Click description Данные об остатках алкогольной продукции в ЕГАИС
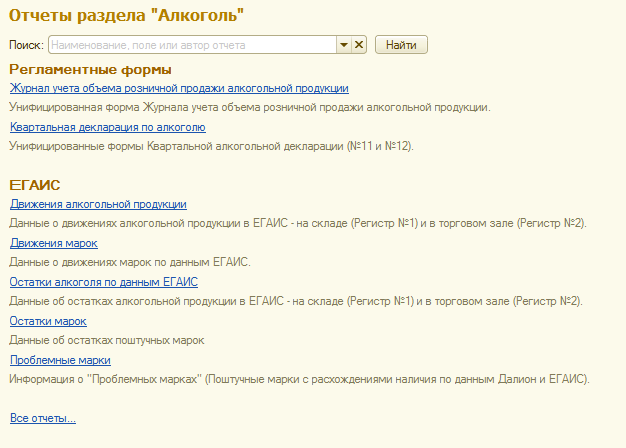Image resolution: width=626 pixels, height=448 pixels. pos(296,301)
